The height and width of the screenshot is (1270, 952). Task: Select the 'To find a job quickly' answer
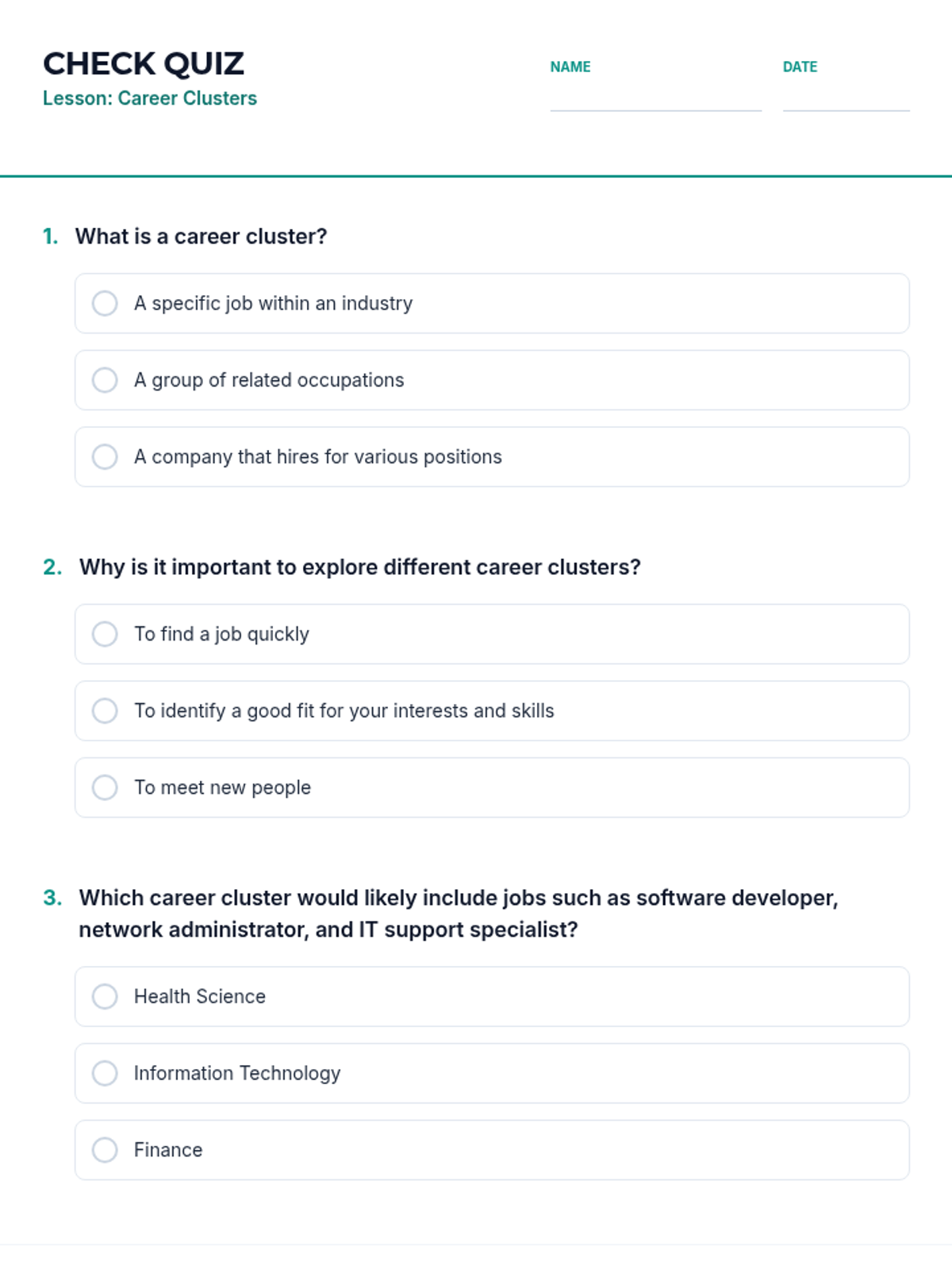(x=105, y=634)
